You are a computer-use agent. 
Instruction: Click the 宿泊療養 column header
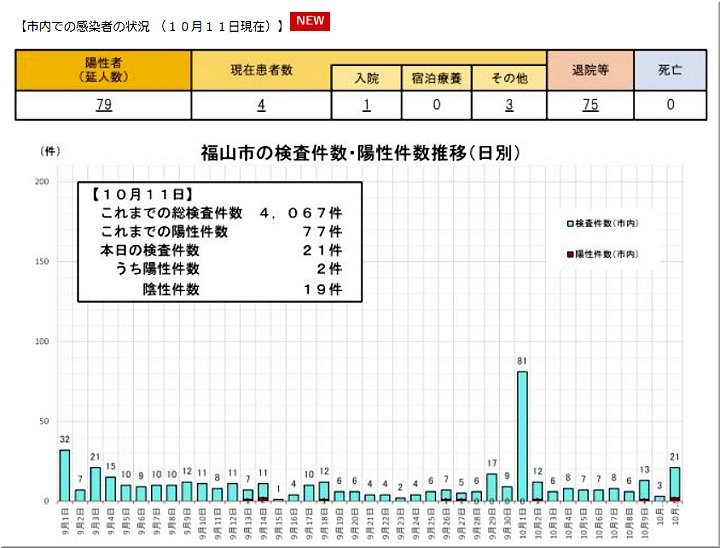pyautogui.click(x=437, y=78)
